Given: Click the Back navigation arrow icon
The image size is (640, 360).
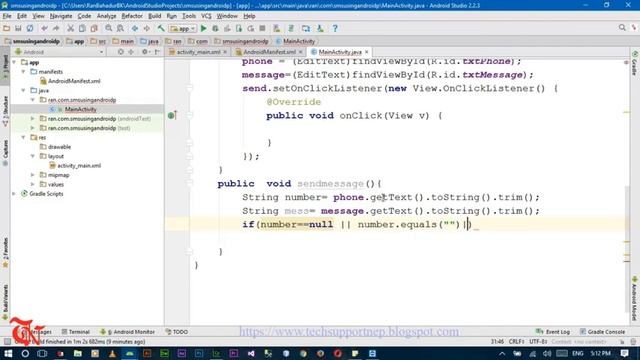Looking at the screenshot, I should tap(135, 28).
